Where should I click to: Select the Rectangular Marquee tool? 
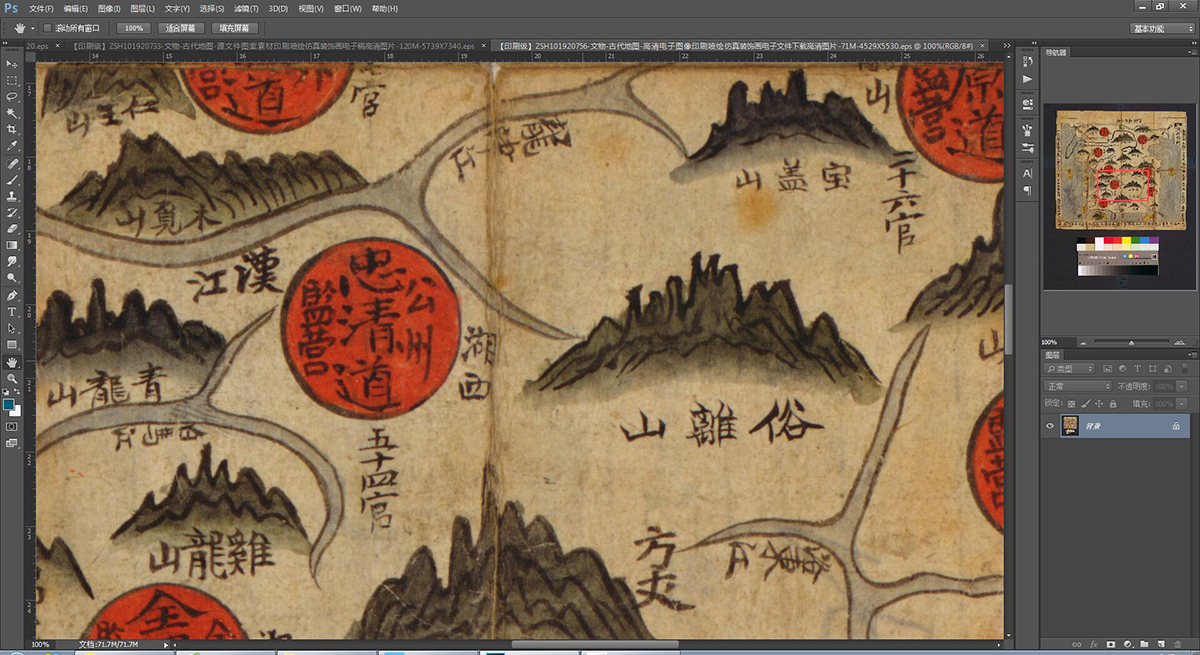[x=12, y=80]
